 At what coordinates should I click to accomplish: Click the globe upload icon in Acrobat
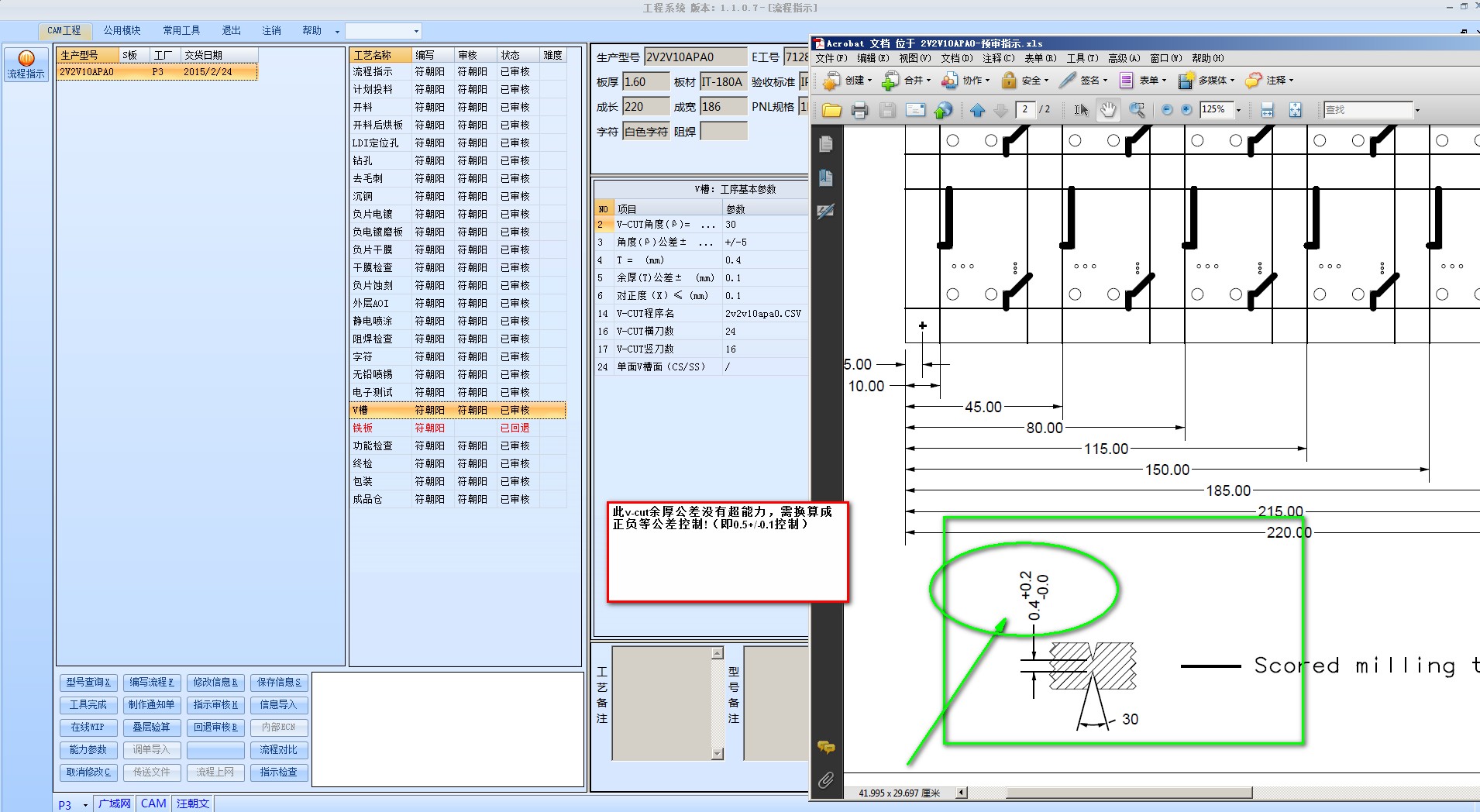(943, 110)
